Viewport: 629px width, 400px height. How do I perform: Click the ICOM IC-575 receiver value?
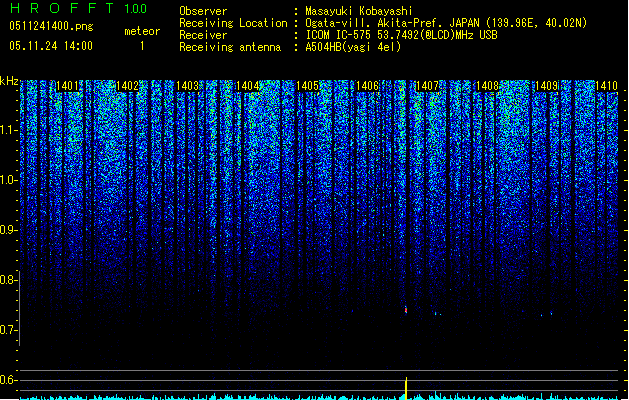coord(401,35)
